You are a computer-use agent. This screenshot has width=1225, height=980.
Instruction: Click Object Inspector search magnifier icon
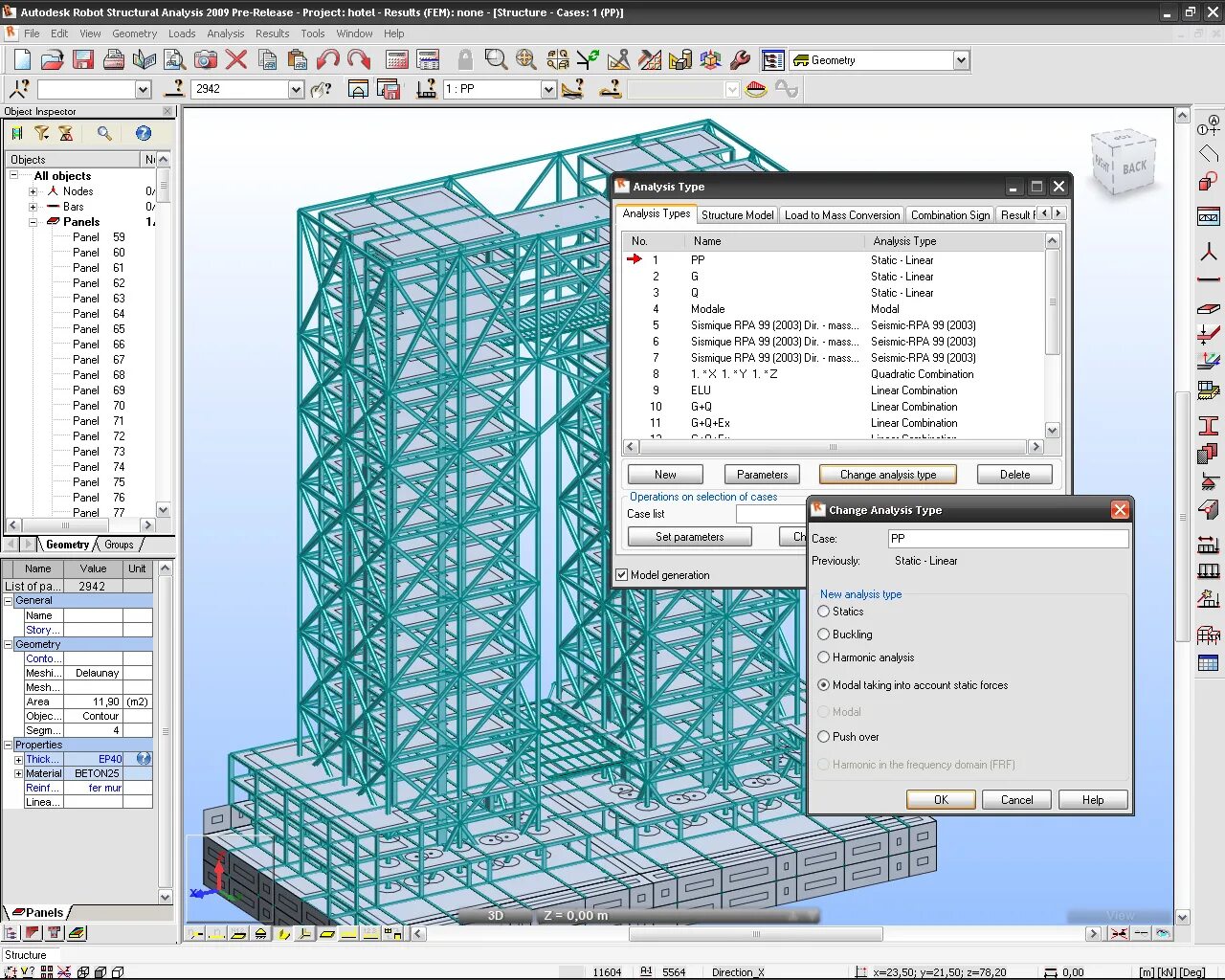coord(104,133)
